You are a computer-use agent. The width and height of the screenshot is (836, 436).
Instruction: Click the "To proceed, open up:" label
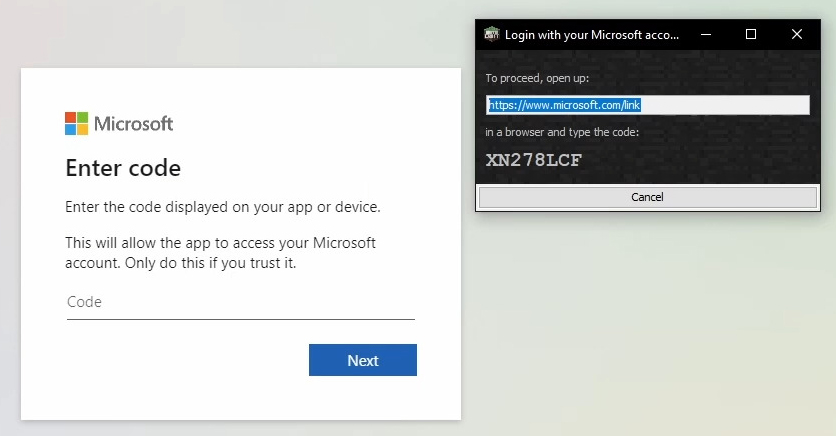tap(537, 78)
